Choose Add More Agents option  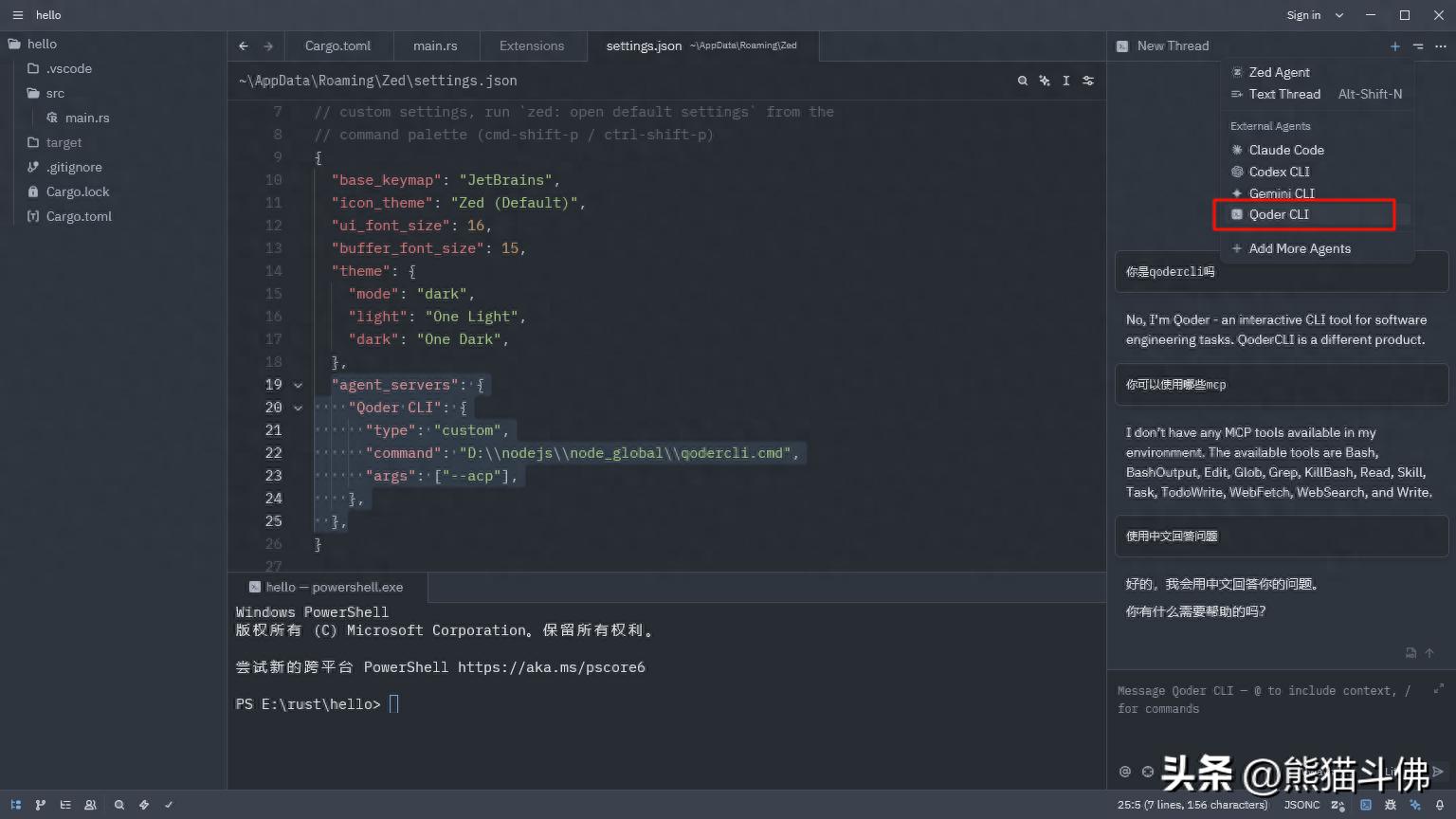[x=1299, y=248]
